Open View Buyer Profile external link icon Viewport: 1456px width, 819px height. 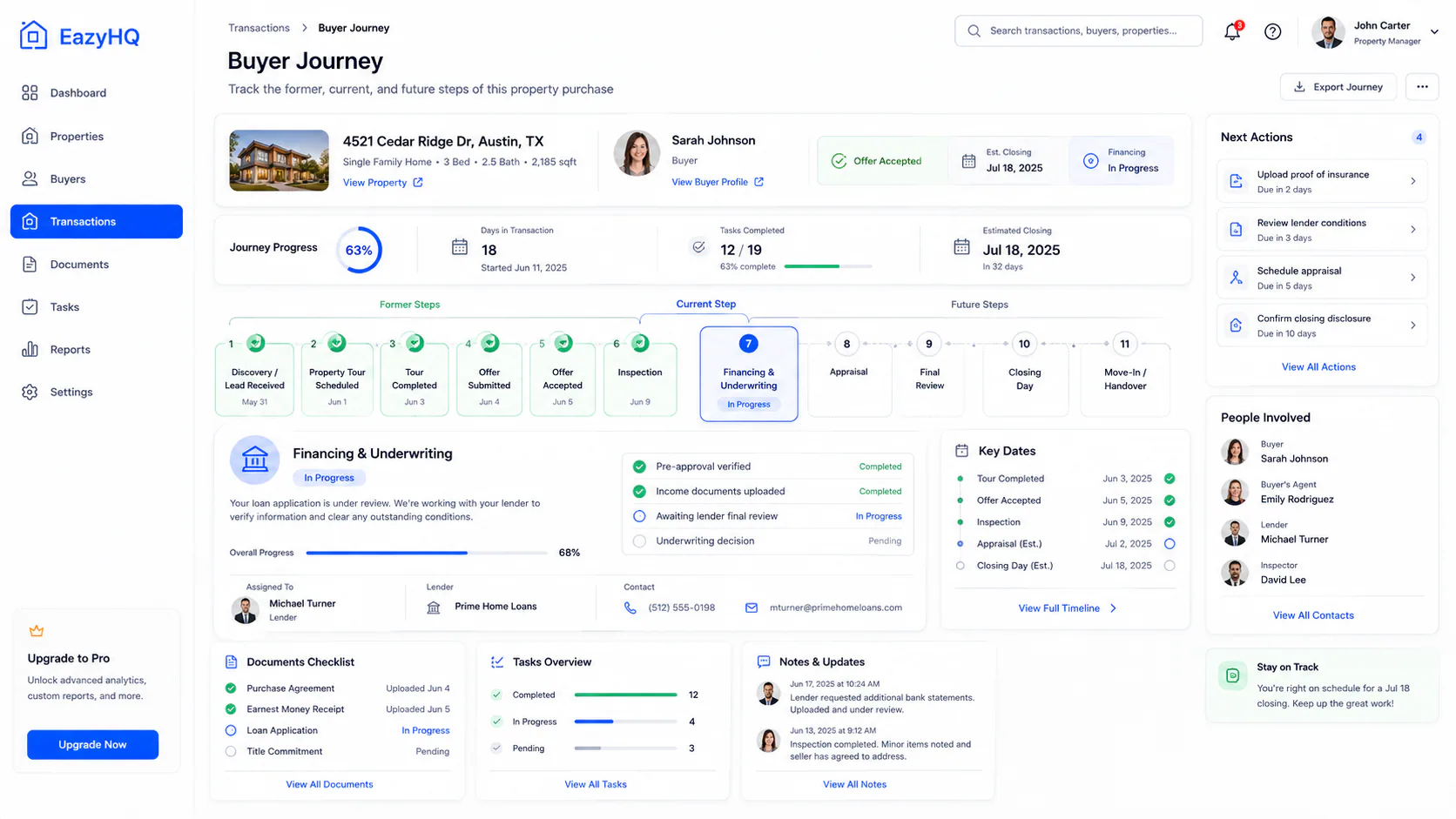coord(759,182)
